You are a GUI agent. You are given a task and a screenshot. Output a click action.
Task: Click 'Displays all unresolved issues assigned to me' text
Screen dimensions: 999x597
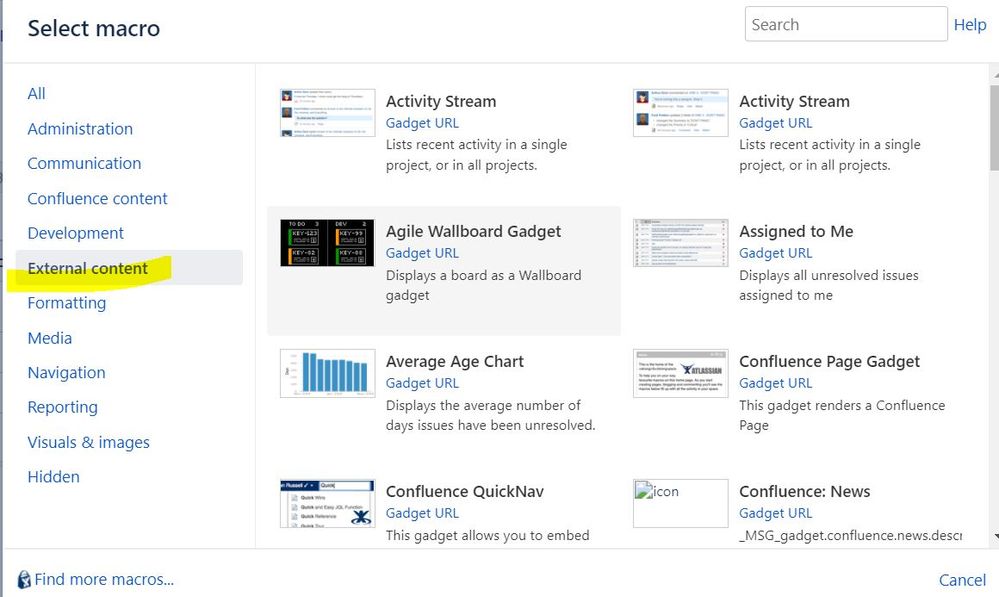[828, 285]
